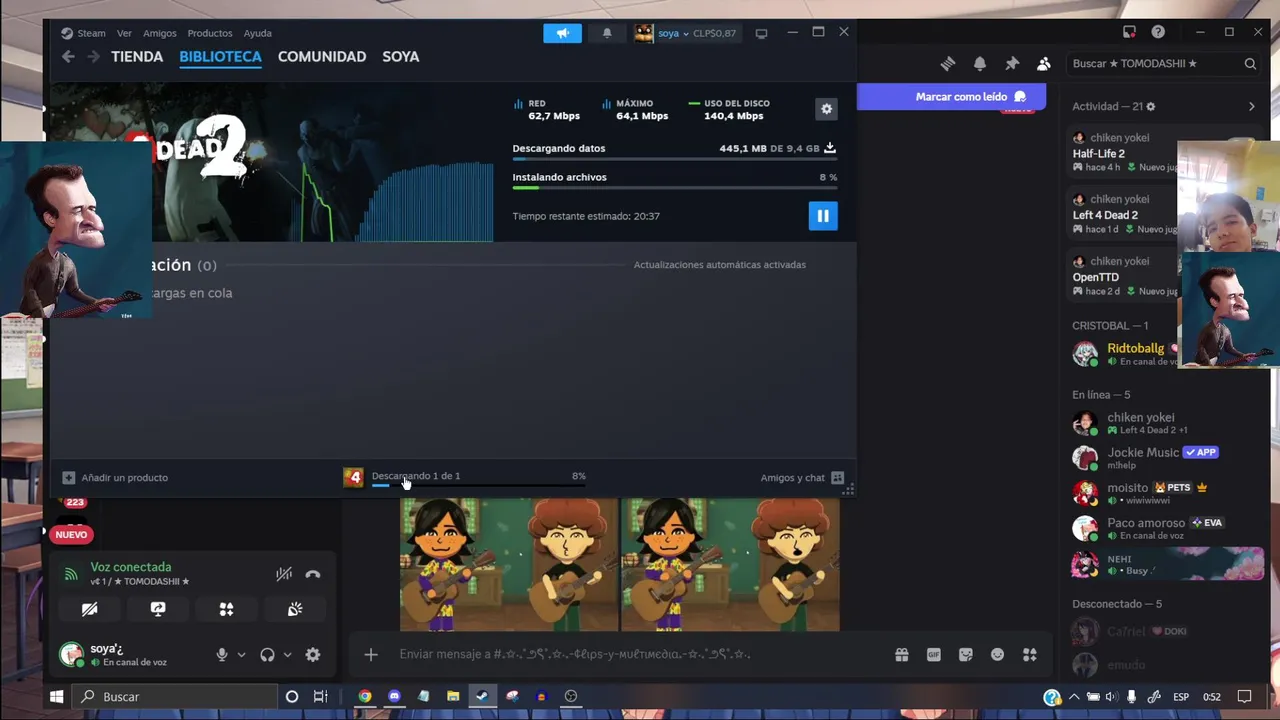1280x720 pixels.
Task: Open Discord notification settings bell
Action: click(980, 64)
